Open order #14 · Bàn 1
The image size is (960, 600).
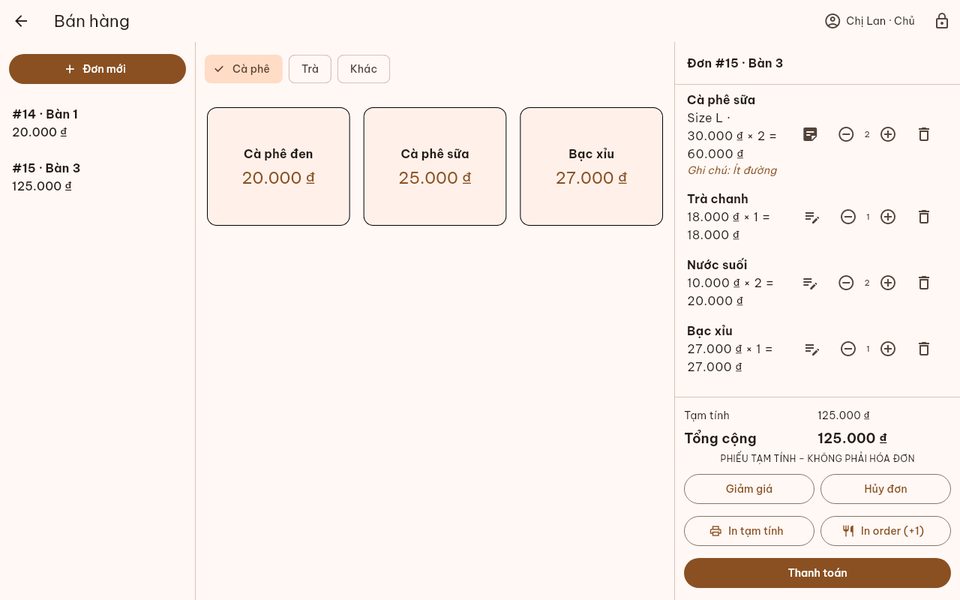(97, 123)
